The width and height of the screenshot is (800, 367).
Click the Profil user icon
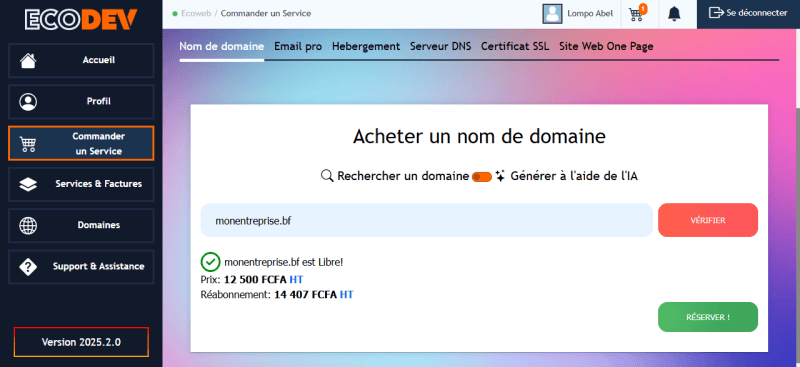click(x=28, y=102)
